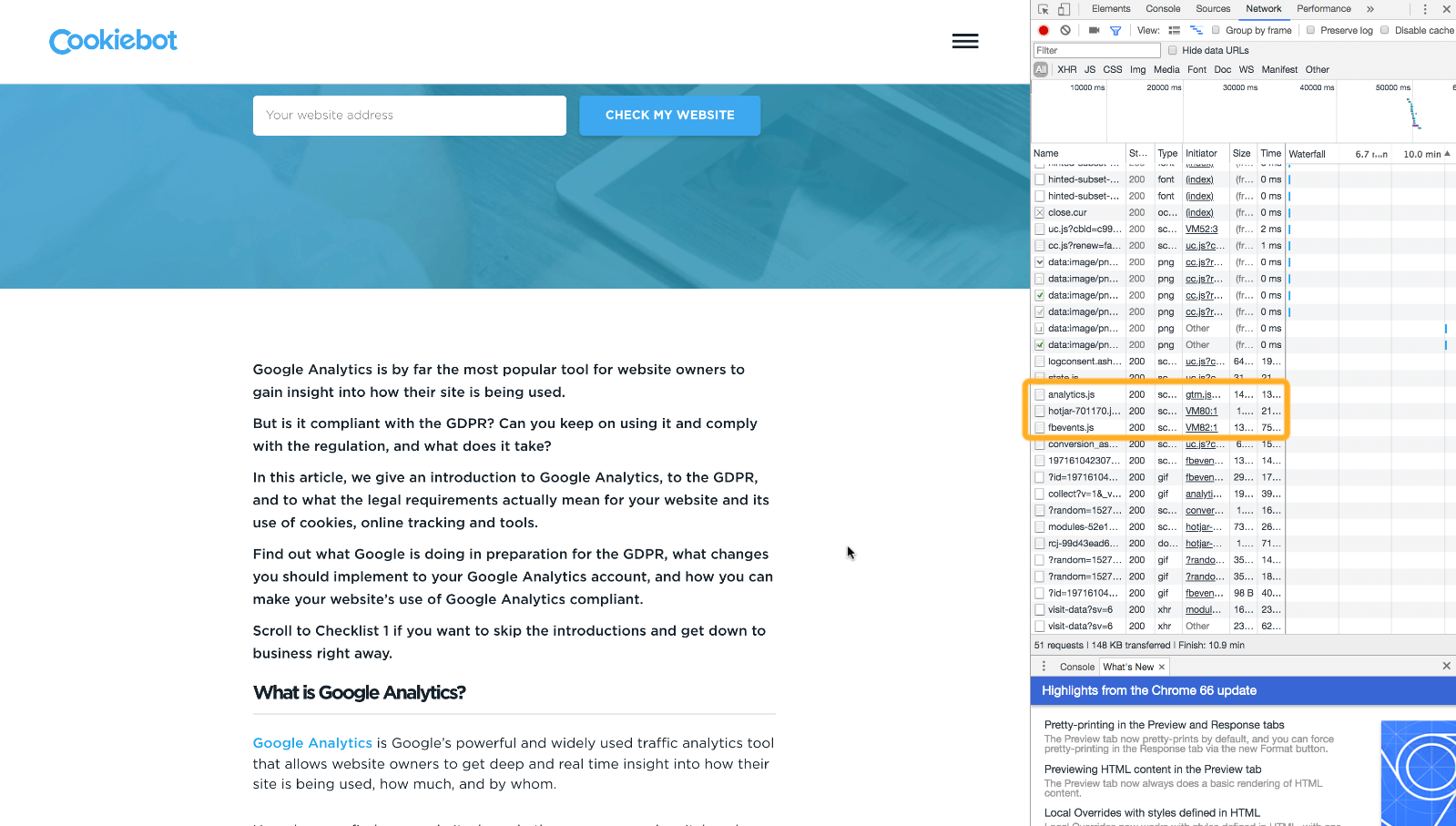Click the CHECK MY WEBSITE button
The image size is (1456, 826).
[670, 116]
